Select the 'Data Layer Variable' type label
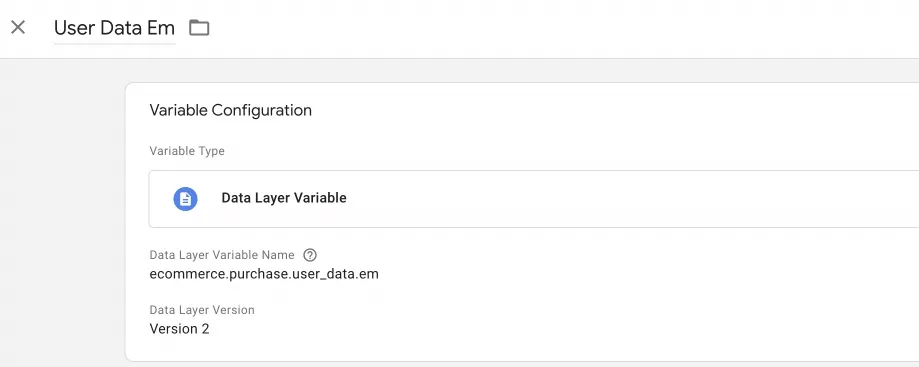This screenshot has height=367, width=919. click(284, 198)
